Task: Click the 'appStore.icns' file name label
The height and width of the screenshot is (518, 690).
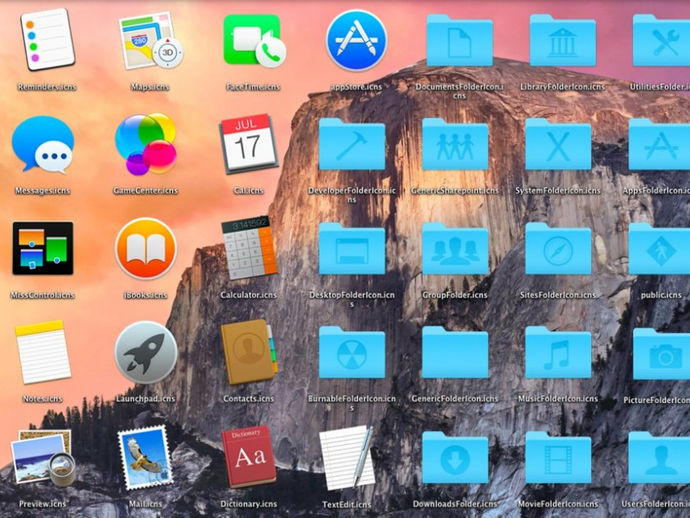Action: click(x=356, y=87)
